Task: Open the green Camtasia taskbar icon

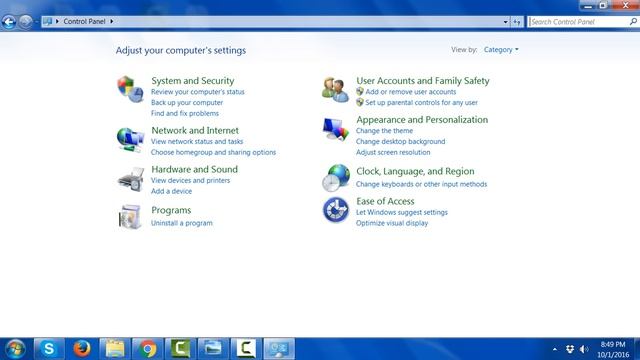Action: coord(180,349)
